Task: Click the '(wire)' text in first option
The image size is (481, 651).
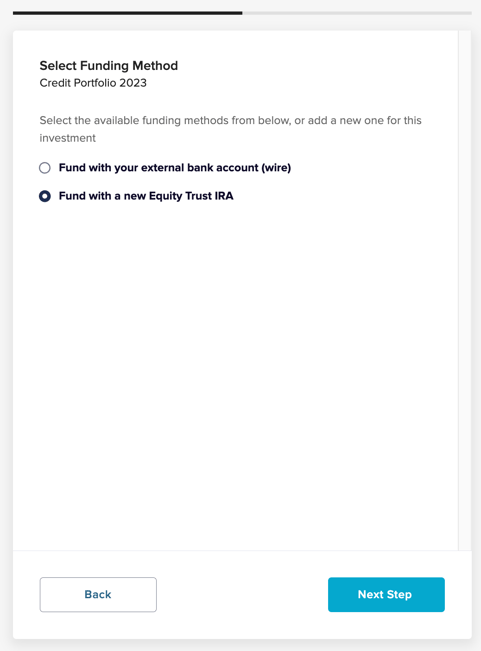Action: (x=276, y=168)
